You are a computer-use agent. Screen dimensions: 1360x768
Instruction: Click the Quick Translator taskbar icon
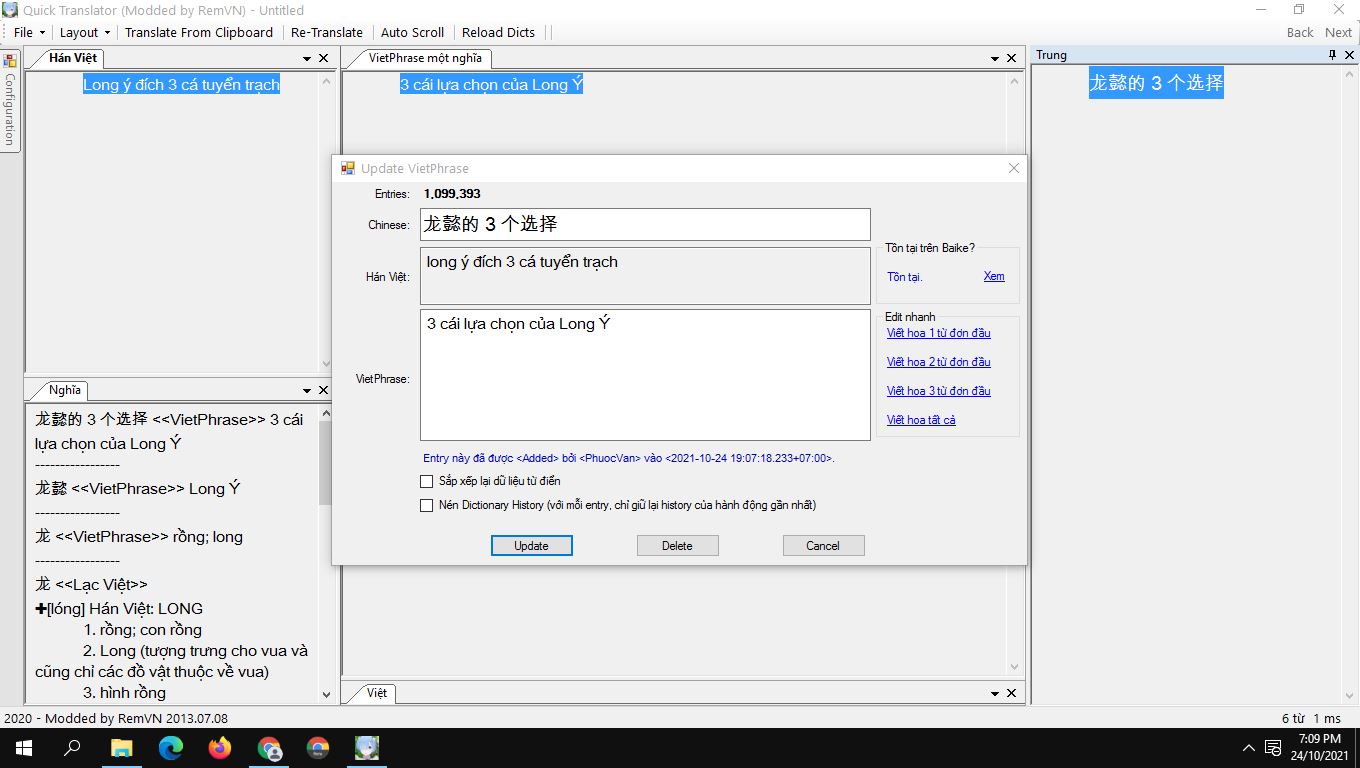tap(367, 748)
